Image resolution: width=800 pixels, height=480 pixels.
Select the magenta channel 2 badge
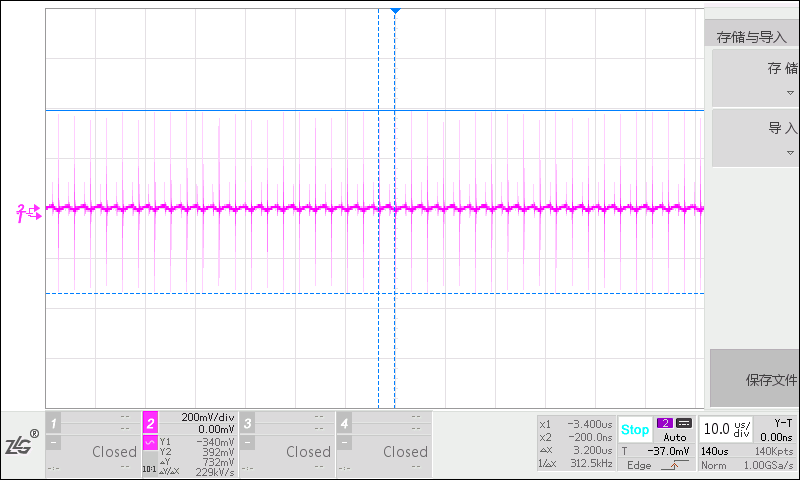point(150,421)
